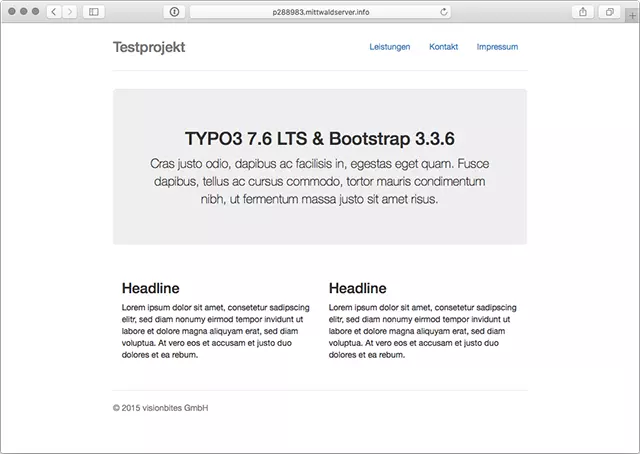
Task: Close the Safari window with the first traffic-light button
Action: coord(12,11)
